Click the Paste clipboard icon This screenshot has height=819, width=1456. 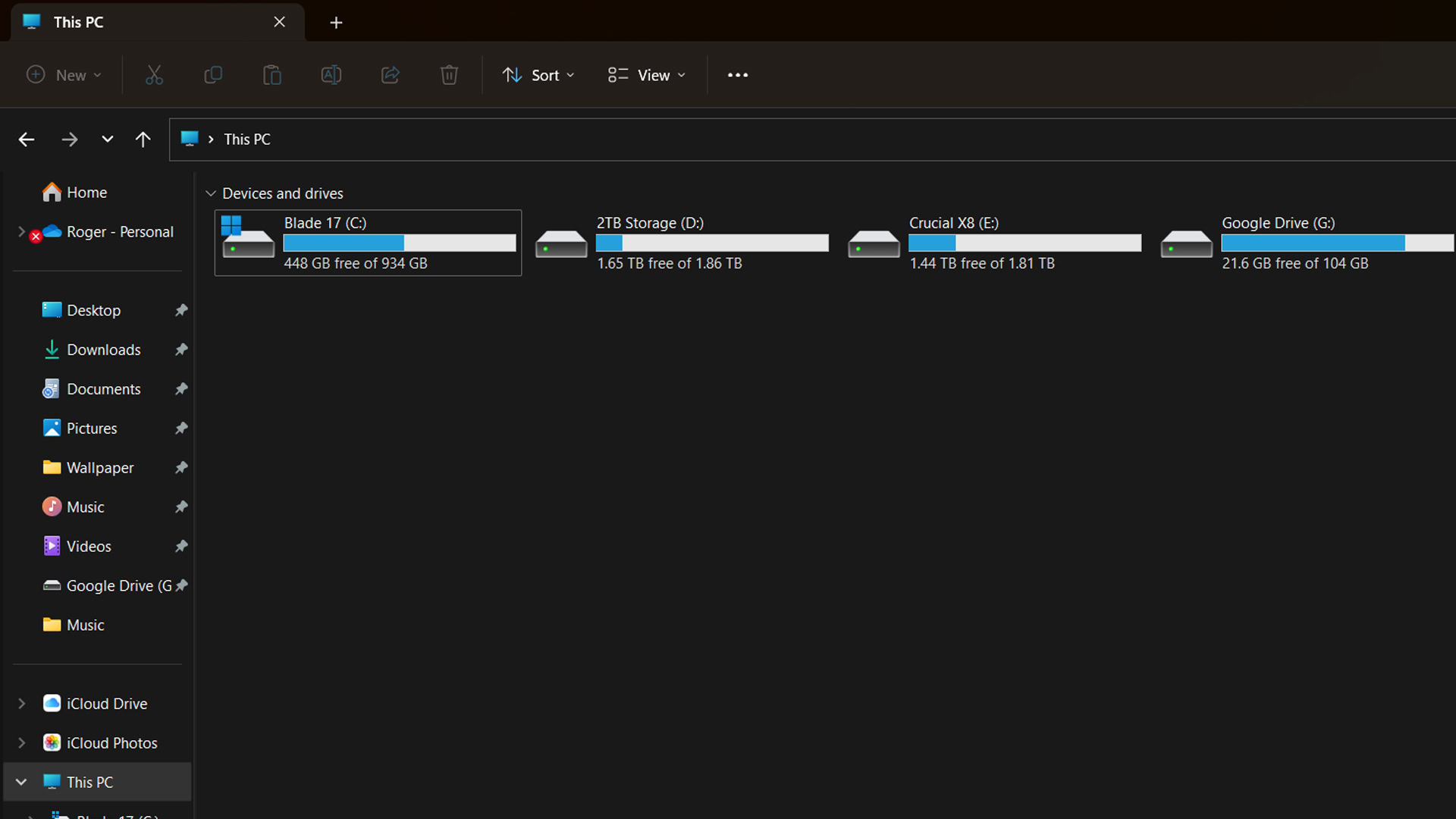[272, 75]
